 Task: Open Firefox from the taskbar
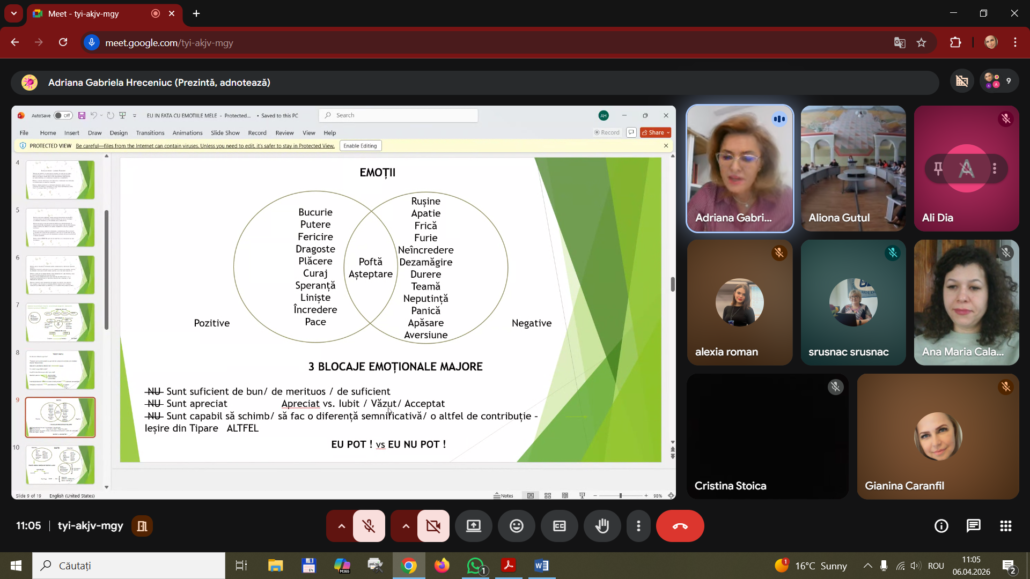click(442, 566)
